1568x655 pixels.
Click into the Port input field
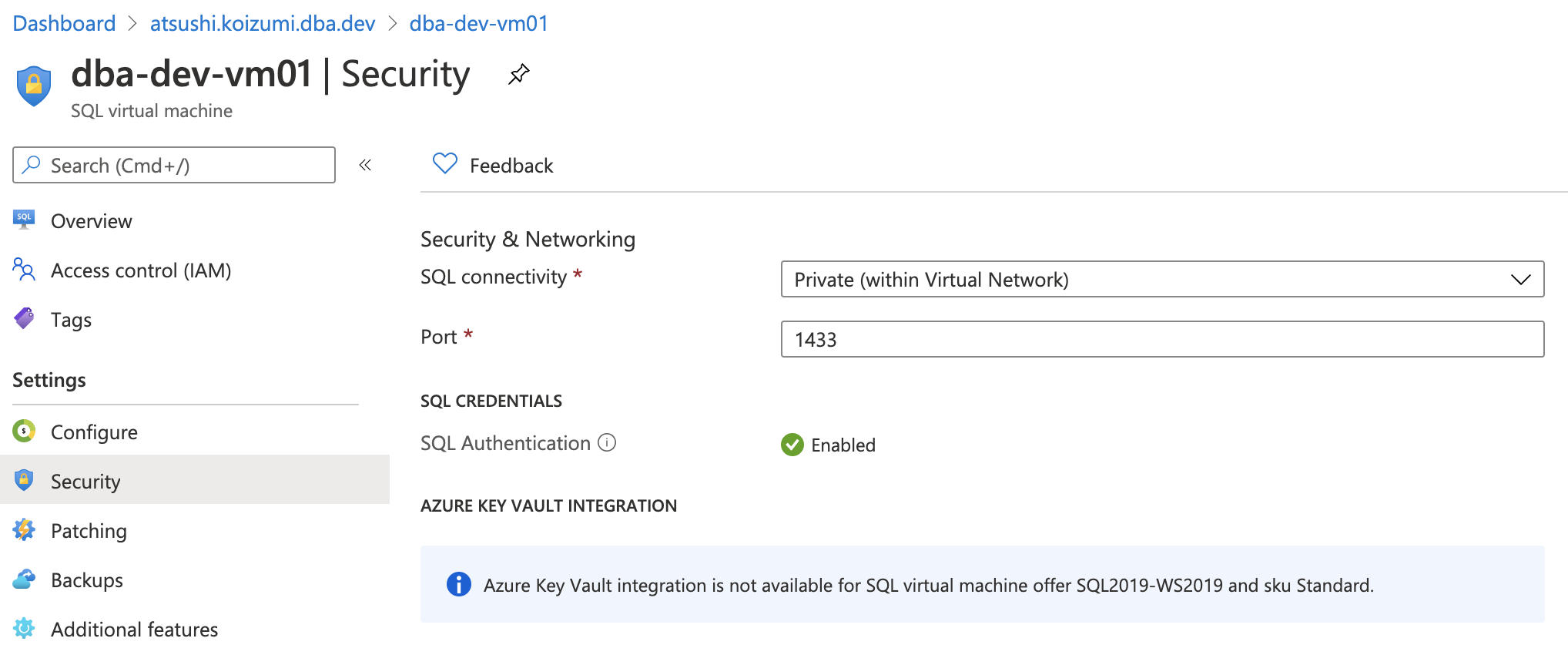coord(1161,339)
